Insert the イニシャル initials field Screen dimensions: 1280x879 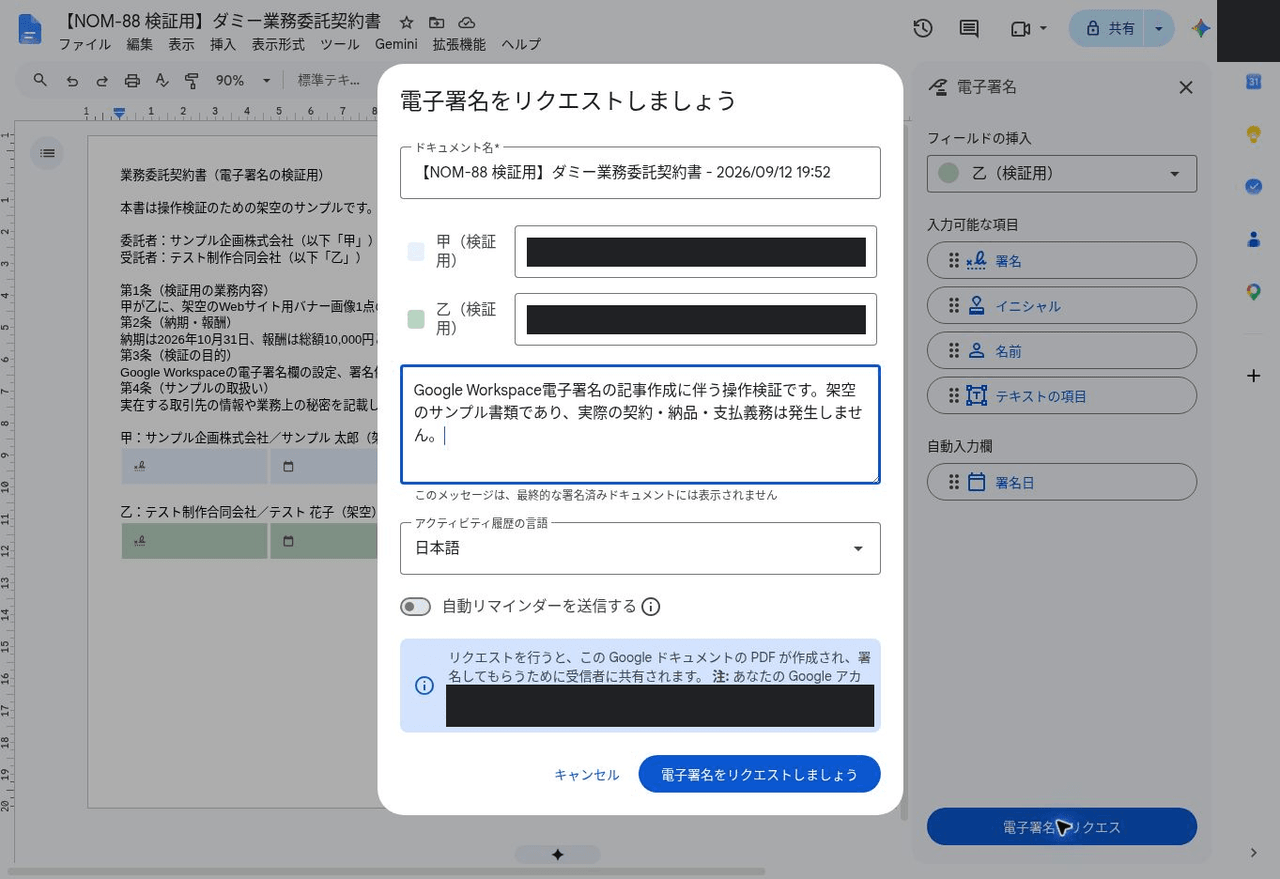(1062, 306)
